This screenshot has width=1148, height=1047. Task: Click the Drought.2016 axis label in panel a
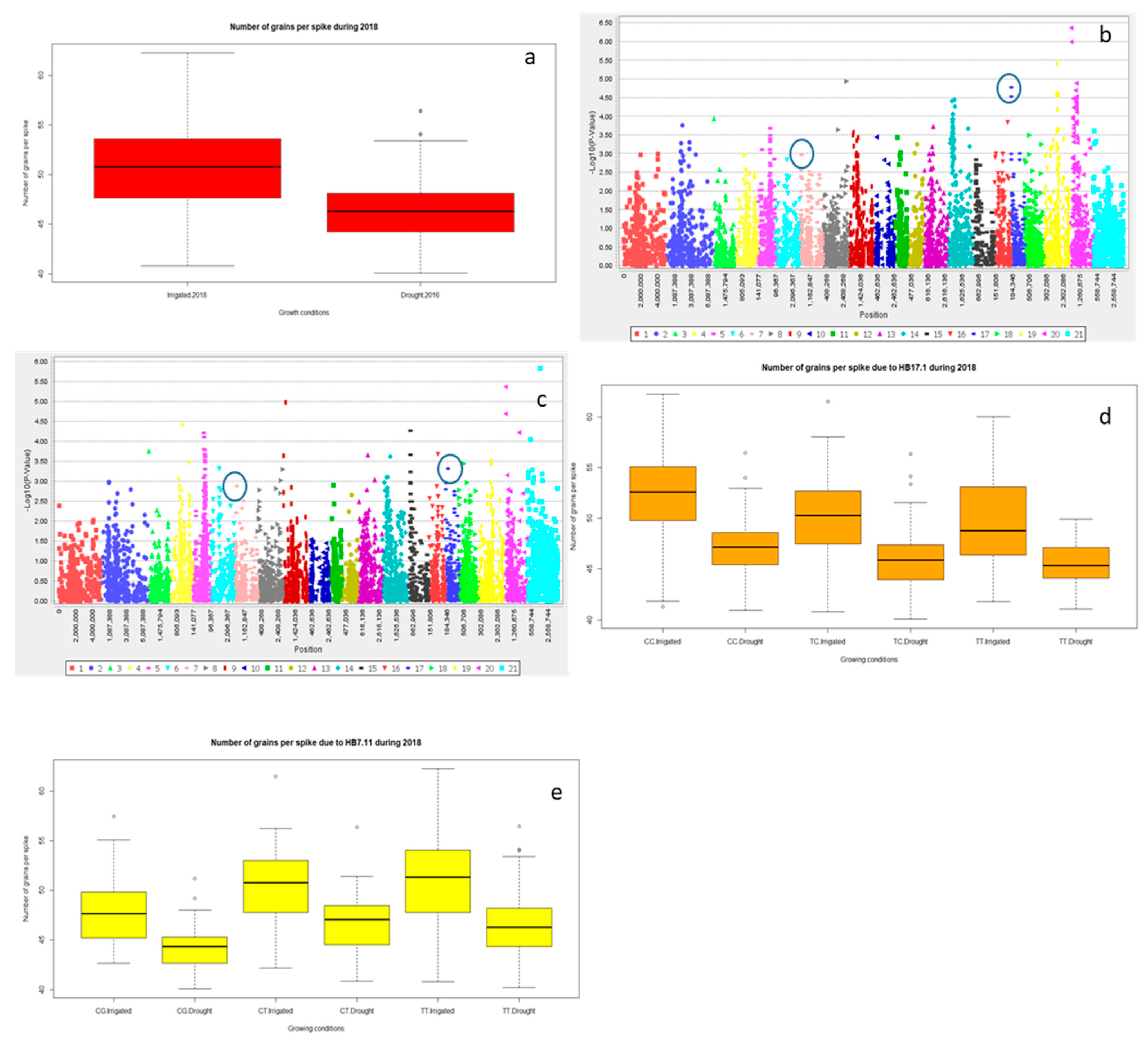[x=420, y=295]
